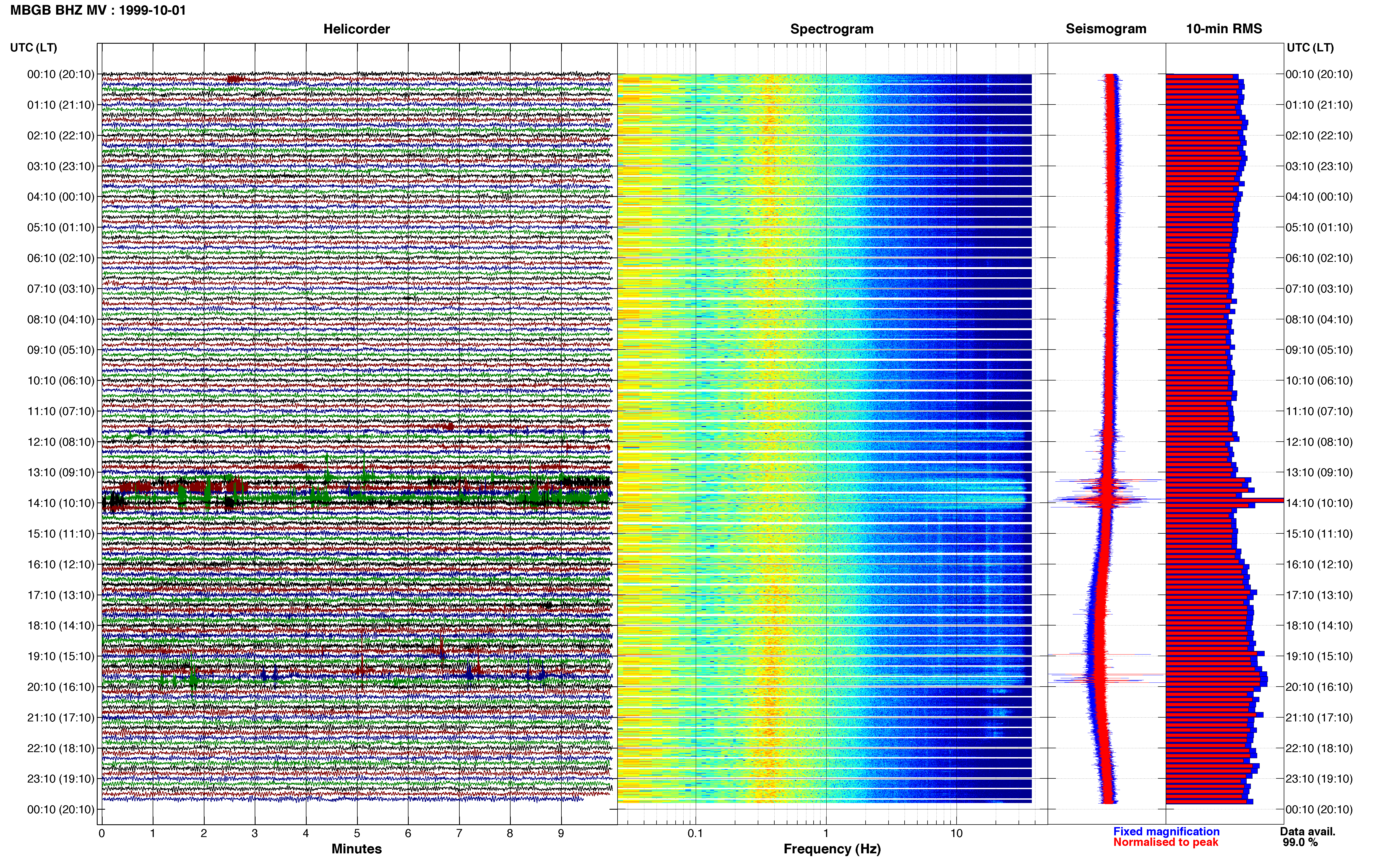Click the 15:10 (11:10) label beside the RMS panel

point(1319,534)
